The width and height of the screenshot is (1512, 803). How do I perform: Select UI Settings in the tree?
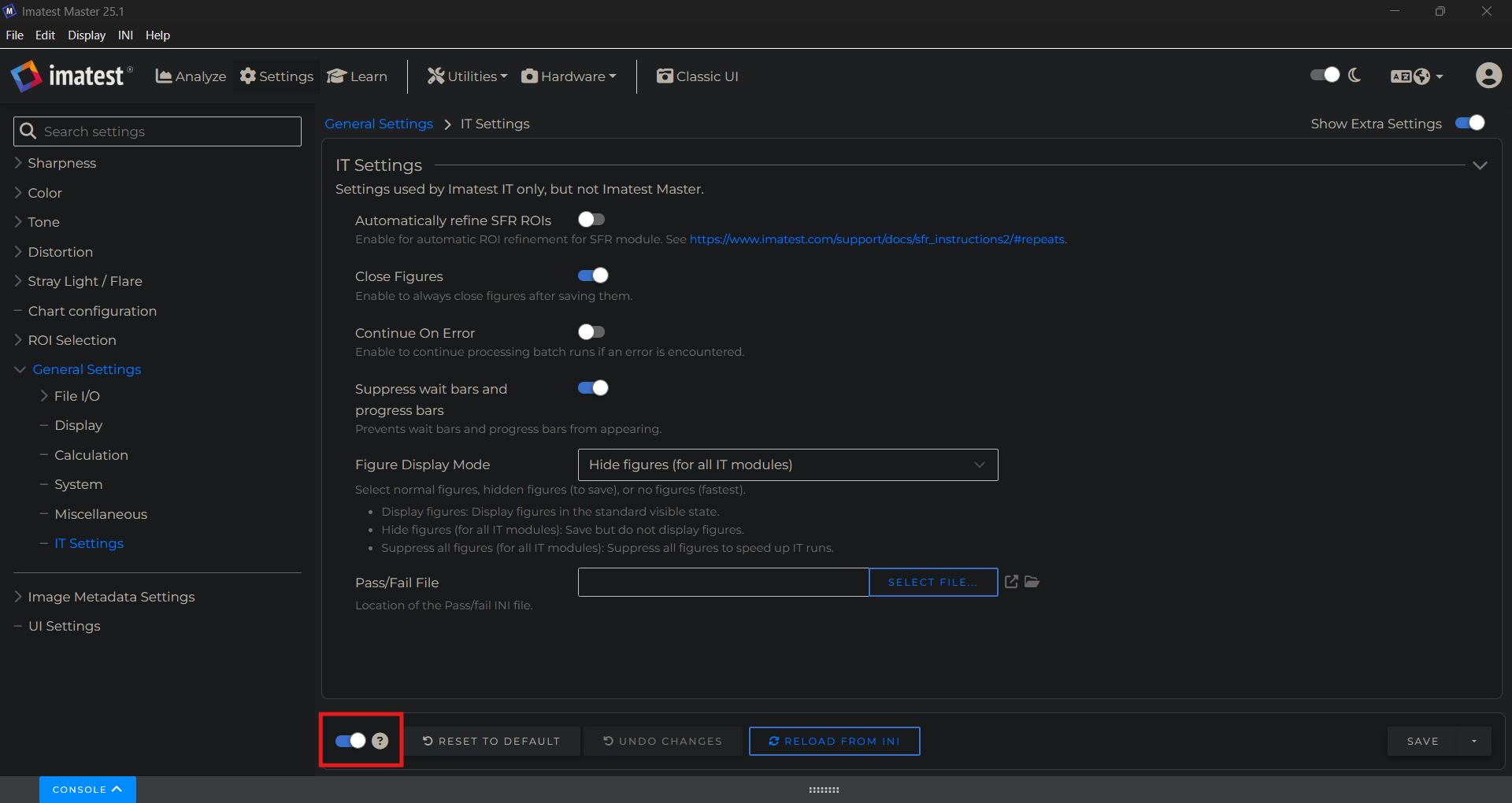tap(64, 626)
